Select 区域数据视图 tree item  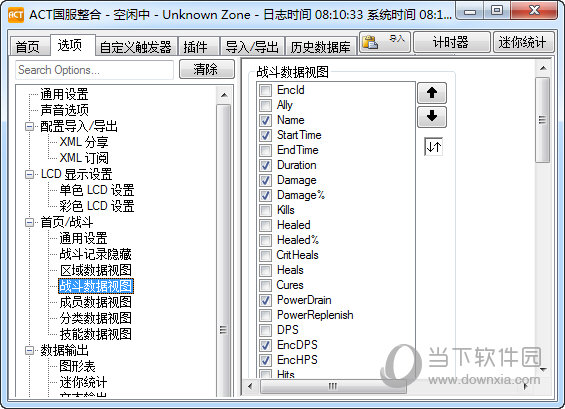coord(95,270)
